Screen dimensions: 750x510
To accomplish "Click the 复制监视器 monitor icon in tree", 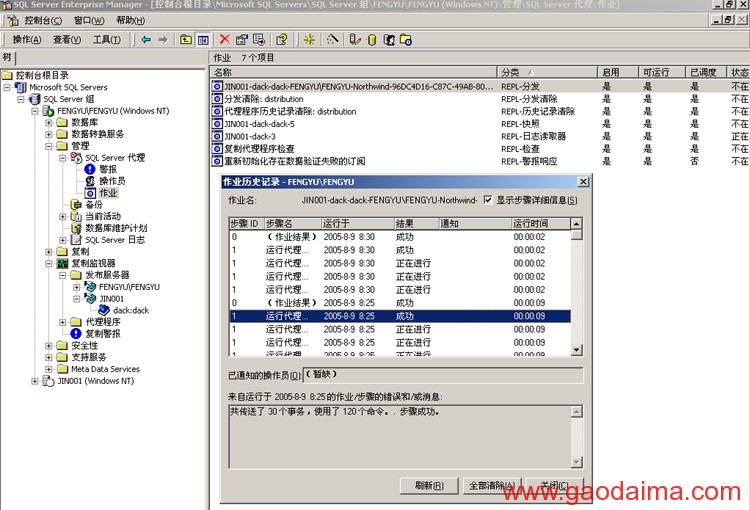I will 62,263.
